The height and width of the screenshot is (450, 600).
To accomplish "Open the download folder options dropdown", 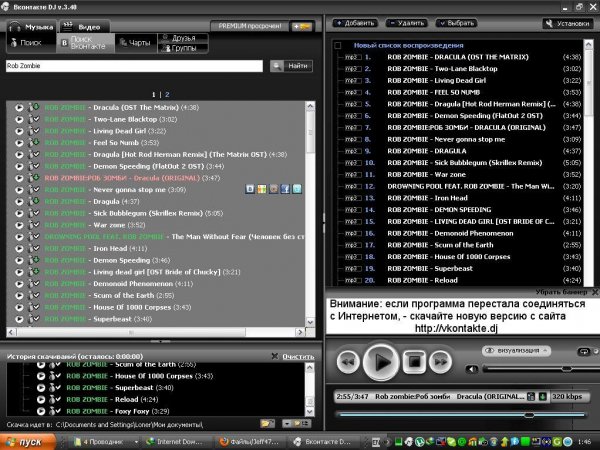I will tap(297, 424).
